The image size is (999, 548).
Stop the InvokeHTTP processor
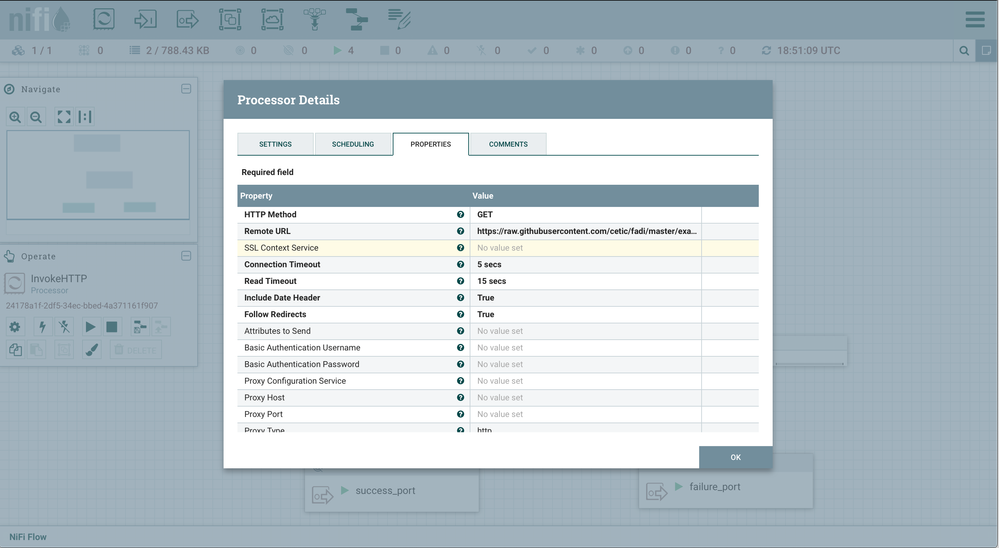coord(111,327)
